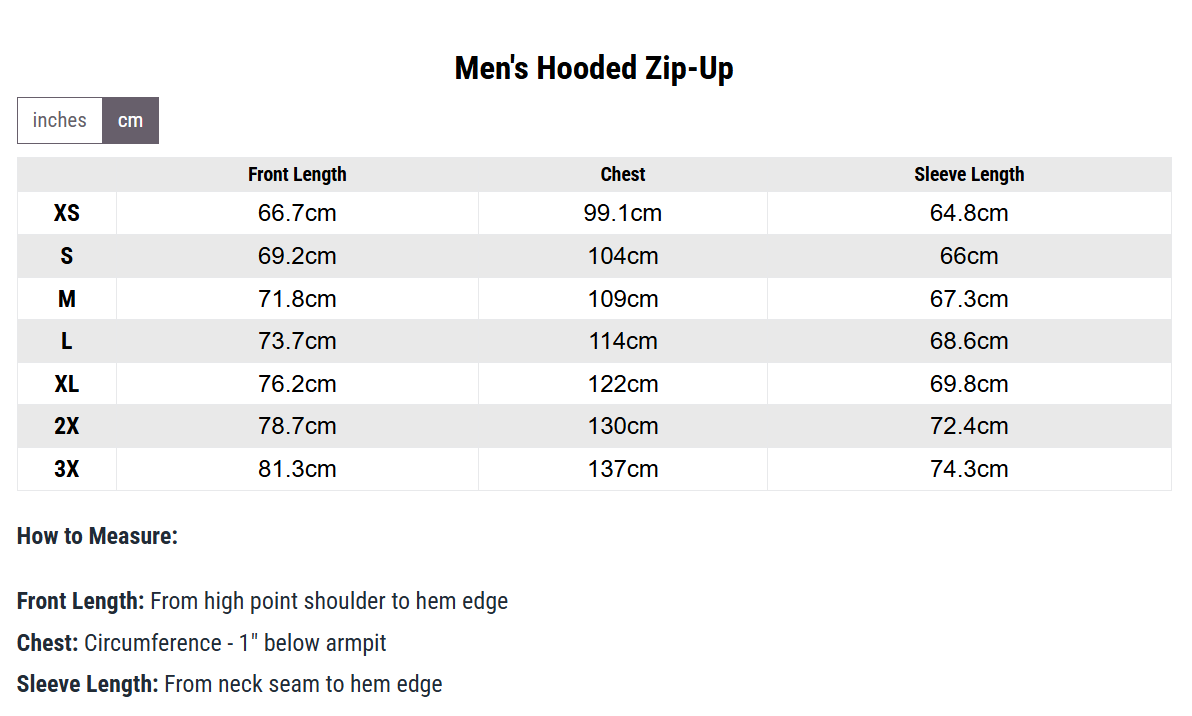1192x716 pixels.
Task: Click the Chest measuring instruction text
Action: tap(201, 643)
